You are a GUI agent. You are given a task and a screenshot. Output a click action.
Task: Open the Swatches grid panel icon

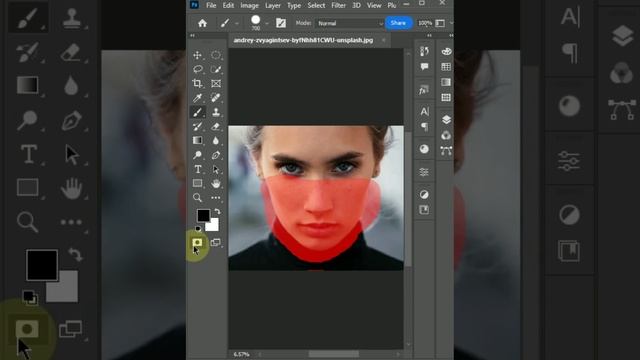click(x=446, y=67)
